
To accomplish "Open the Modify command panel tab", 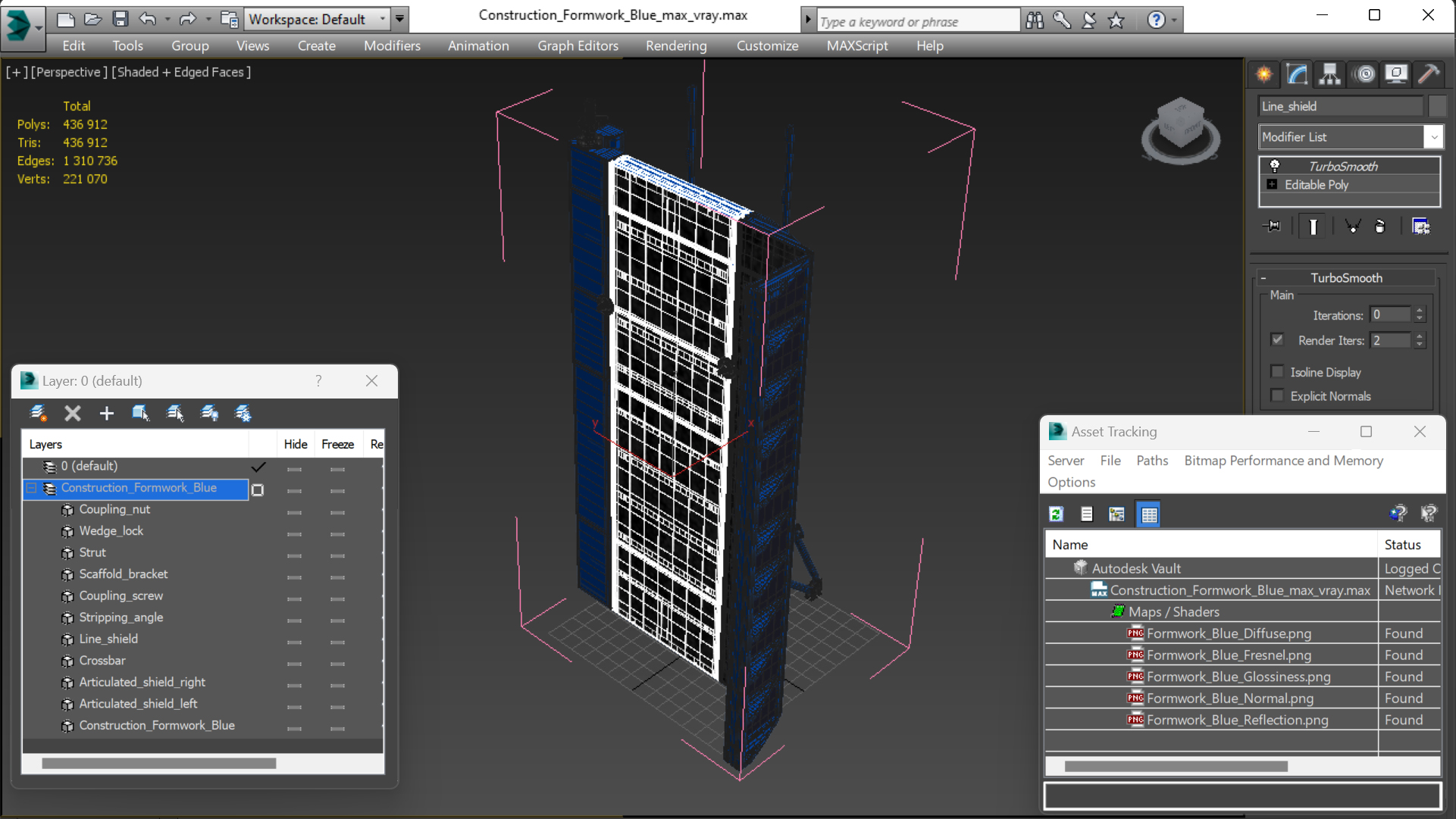I will coord(1297,74).
